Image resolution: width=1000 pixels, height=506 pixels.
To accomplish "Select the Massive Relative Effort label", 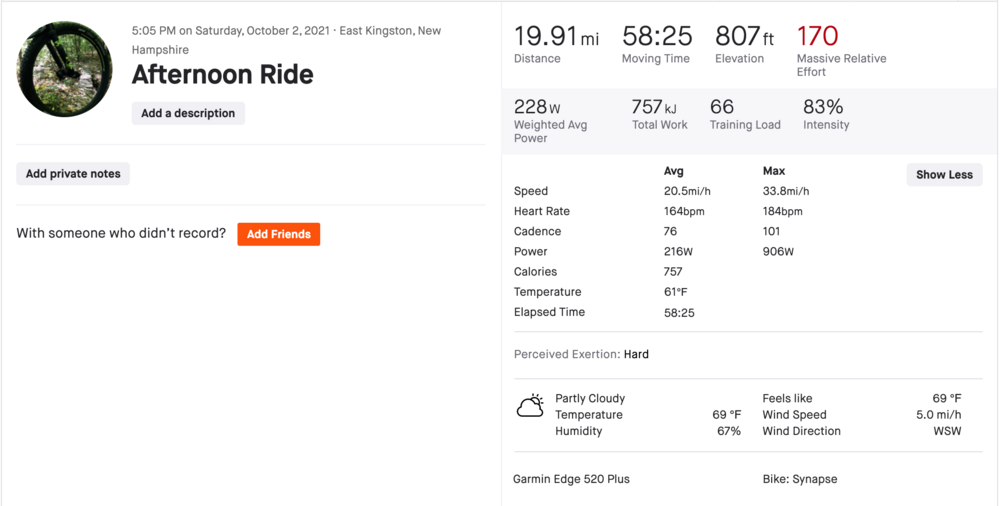I will (841, 65).
